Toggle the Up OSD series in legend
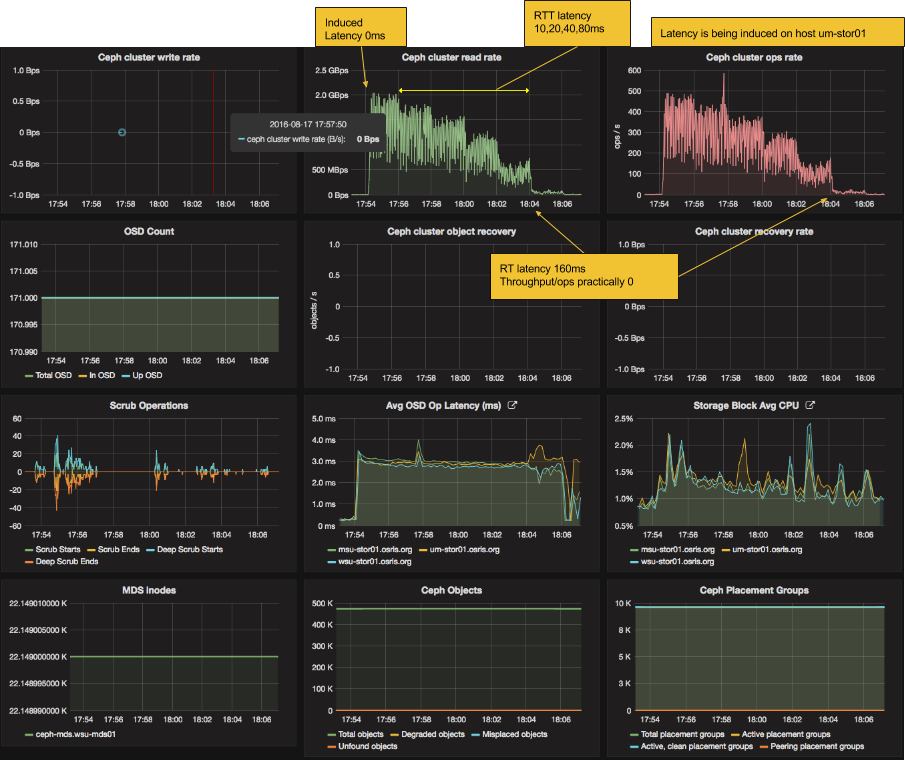Image resolution: width=905 pixels, height=760 pixels. 145,375
